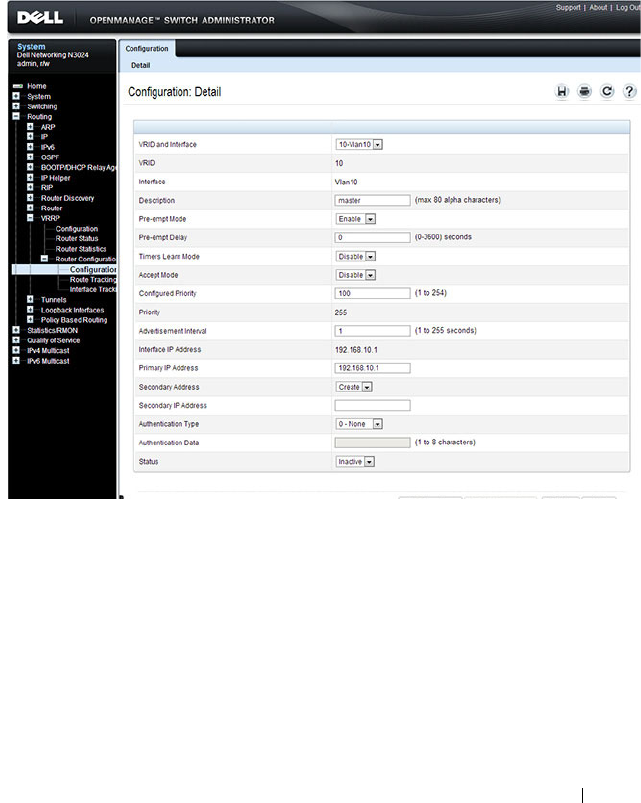Screen dimensions: 641x803
Task: Expand the IPv6 Multicast node
Action: pyautogui.click(x=16, y=361)
